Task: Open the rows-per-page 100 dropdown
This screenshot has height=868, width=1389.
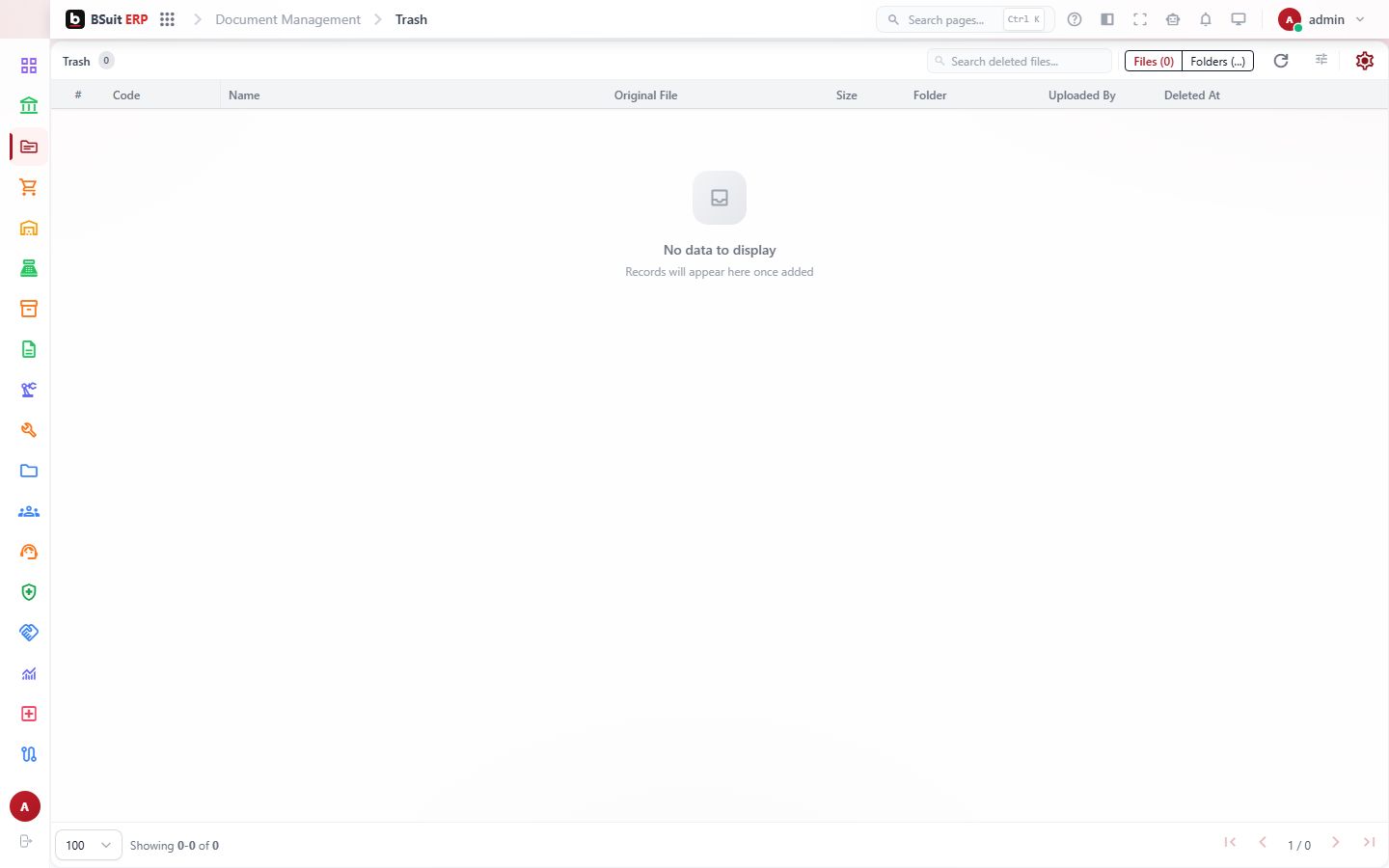Action: click(89, 845)
